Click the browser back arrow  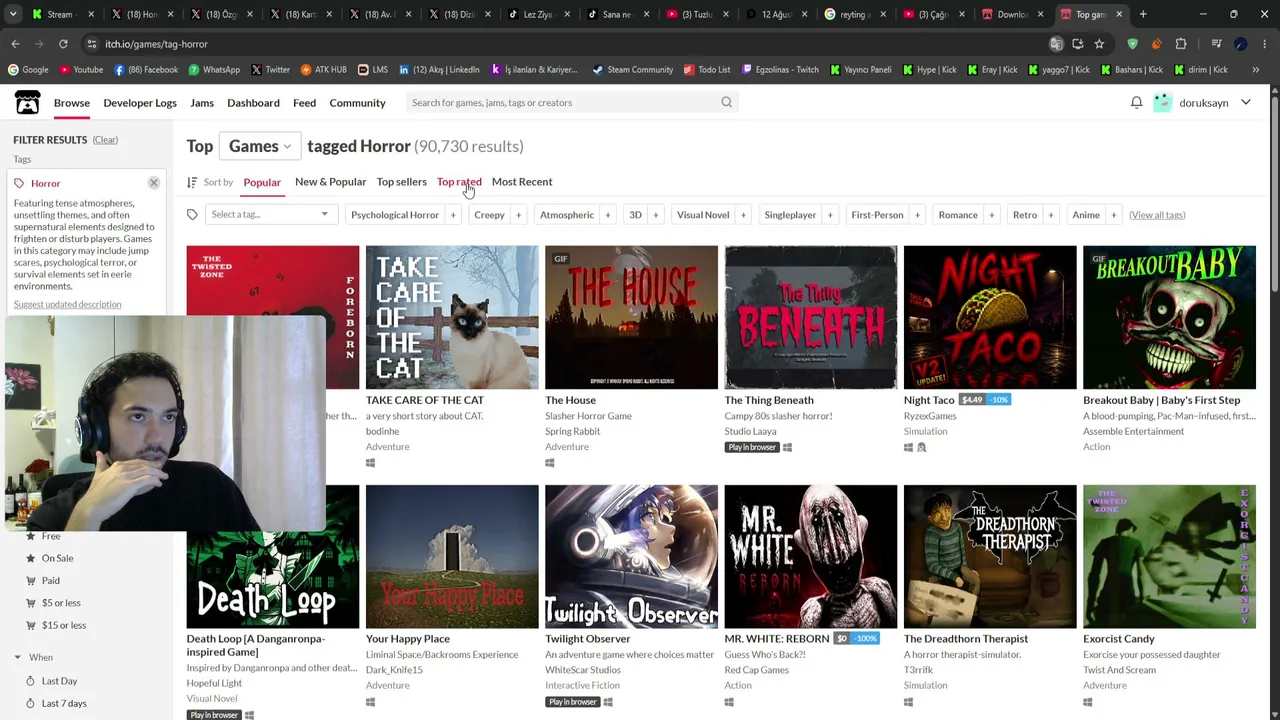(15, 44)
